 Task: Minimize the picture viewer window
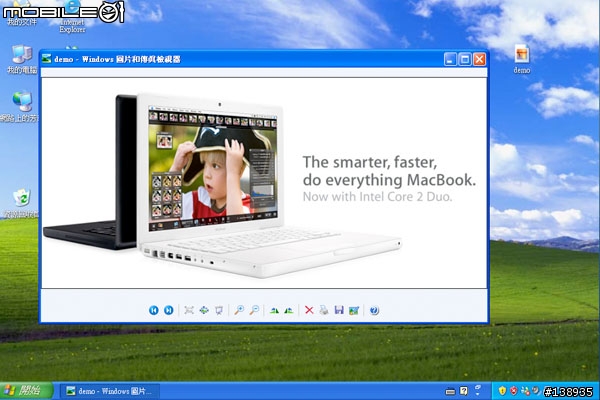450,59
